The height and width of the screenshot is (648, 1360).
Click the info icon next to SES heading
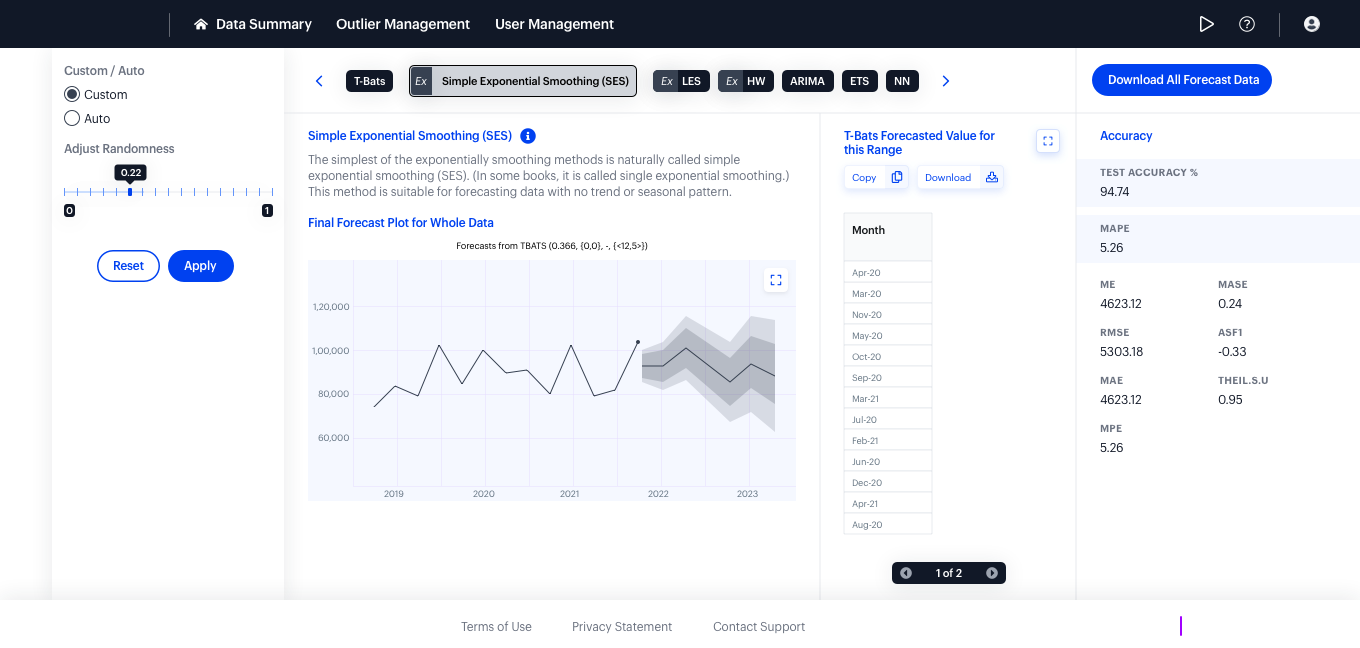[x=528, y=136]
